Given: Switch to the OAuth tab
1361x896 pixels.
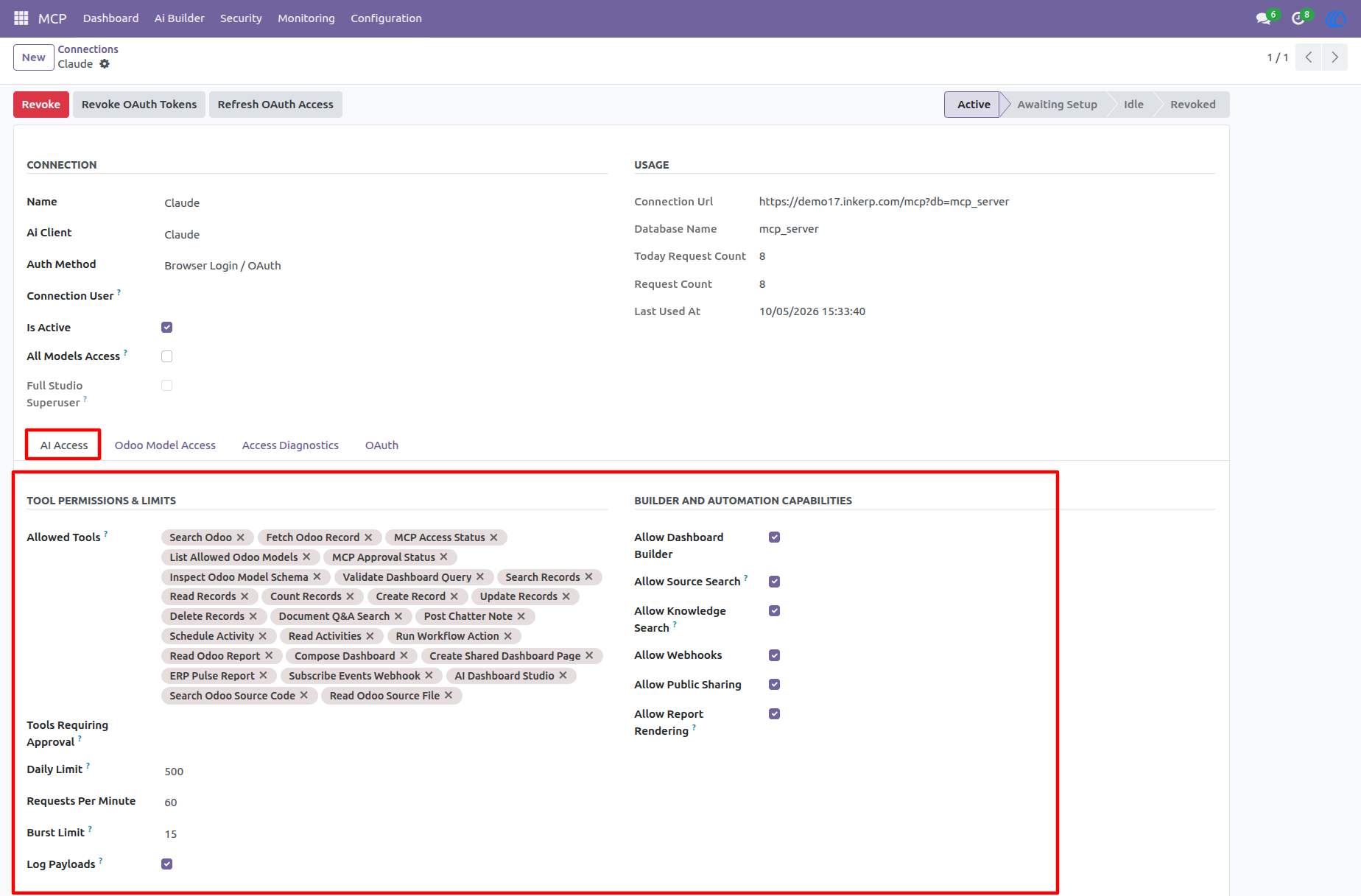Looking at the screenshot, I should coord(381,445).
